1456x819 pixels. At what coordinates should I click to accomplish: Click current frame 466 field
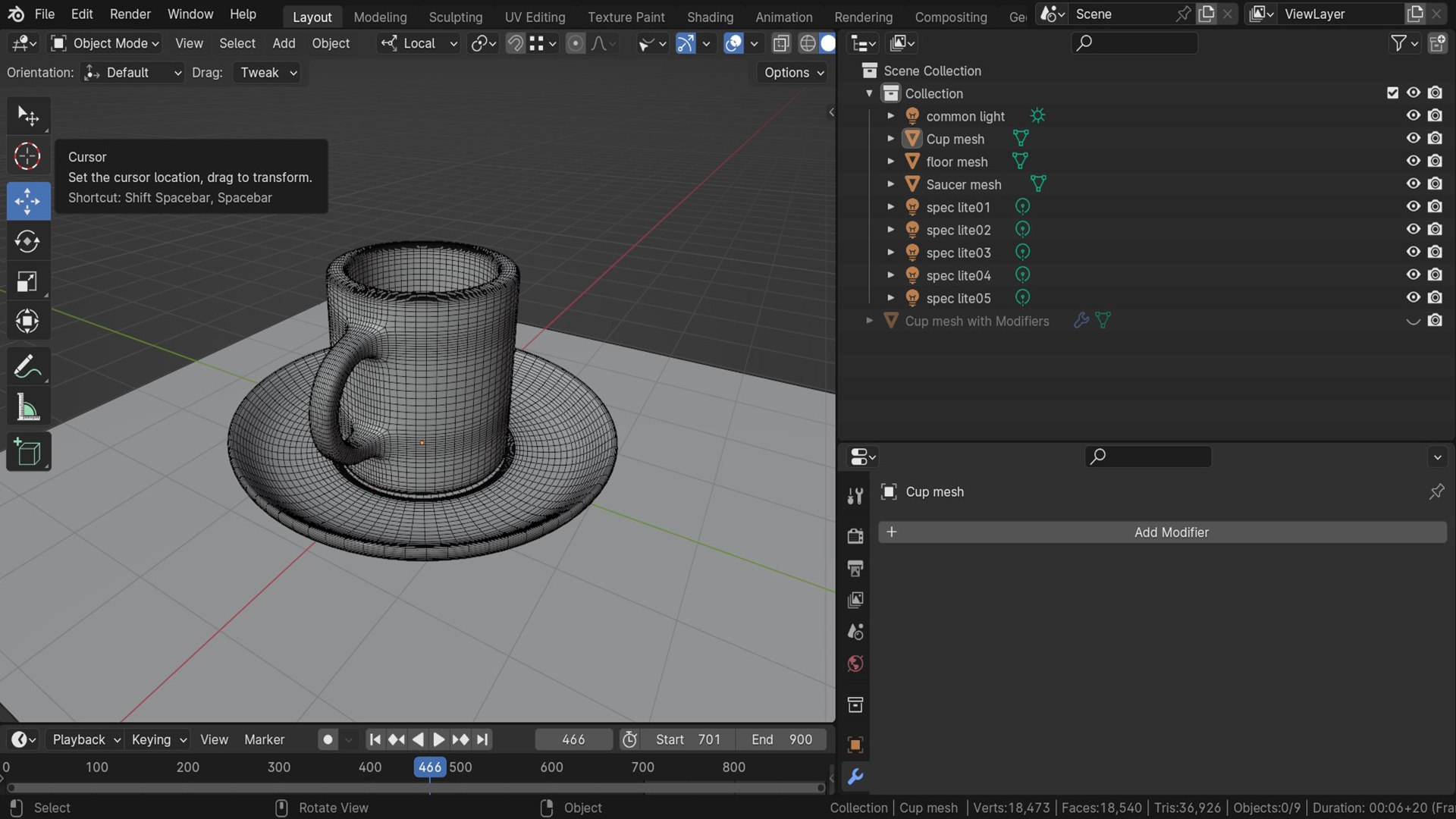click(573, 739)
